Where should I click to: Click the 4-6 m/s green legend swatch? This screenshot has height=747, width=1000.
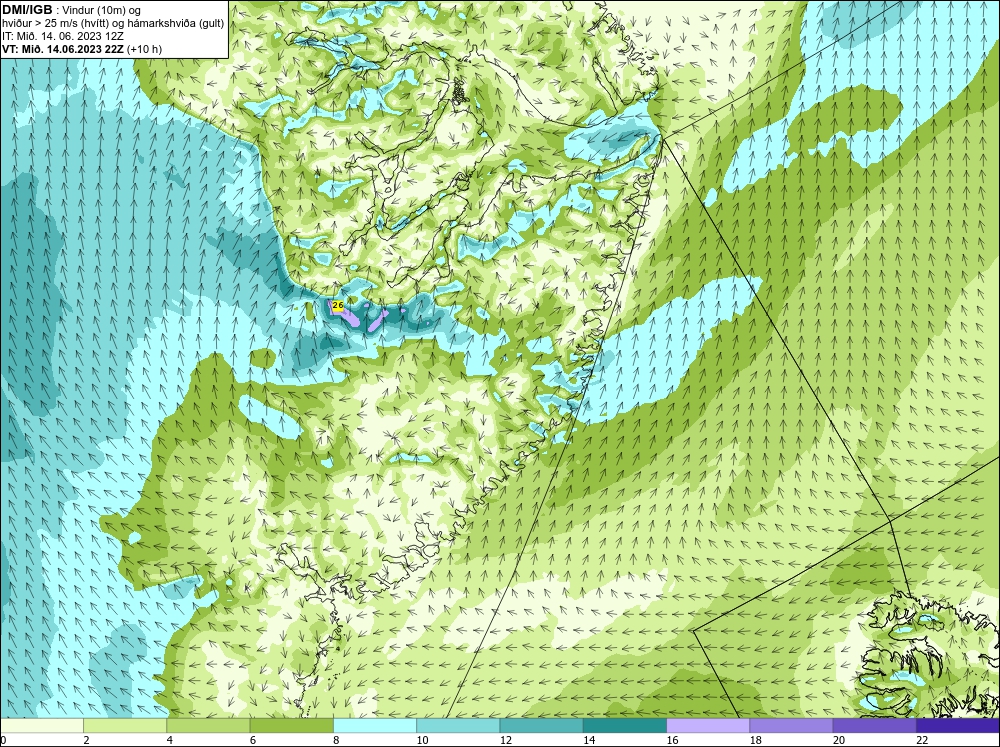point(209,726)
